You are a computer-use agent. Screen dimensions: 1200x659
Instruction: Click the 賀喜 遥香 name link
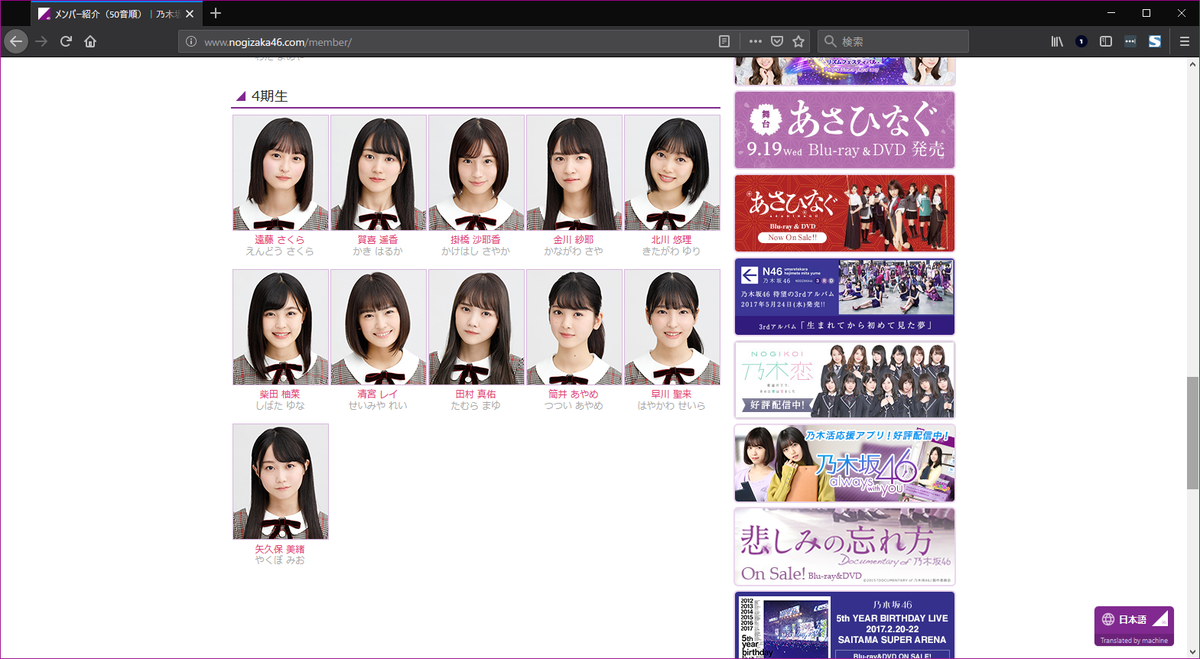tap(378, 240)
